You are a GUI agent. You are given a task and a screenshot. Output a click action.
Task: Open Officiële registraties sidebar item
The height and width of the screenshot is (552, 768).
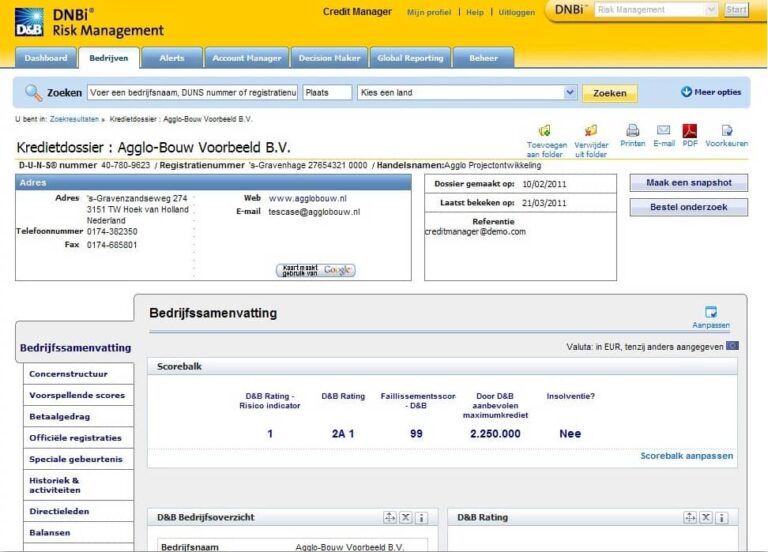coord(78,438)
